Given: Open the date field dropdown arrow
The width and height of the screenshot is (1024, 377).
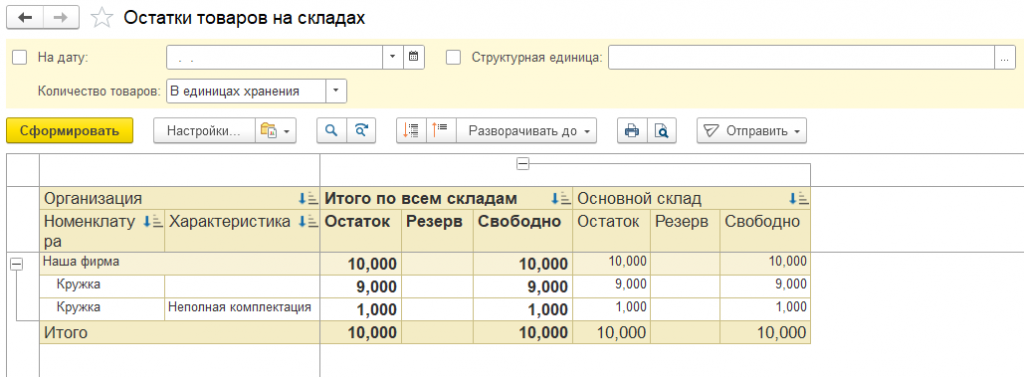Looking at the screenshot, I should (392, 57).
